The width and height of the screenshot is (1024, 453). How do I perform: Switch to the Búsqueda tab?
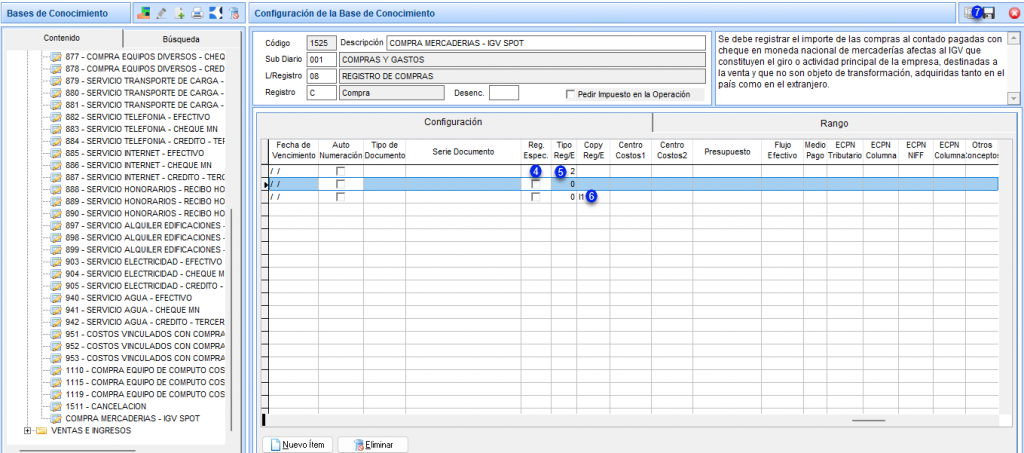(x=181, y=39)
